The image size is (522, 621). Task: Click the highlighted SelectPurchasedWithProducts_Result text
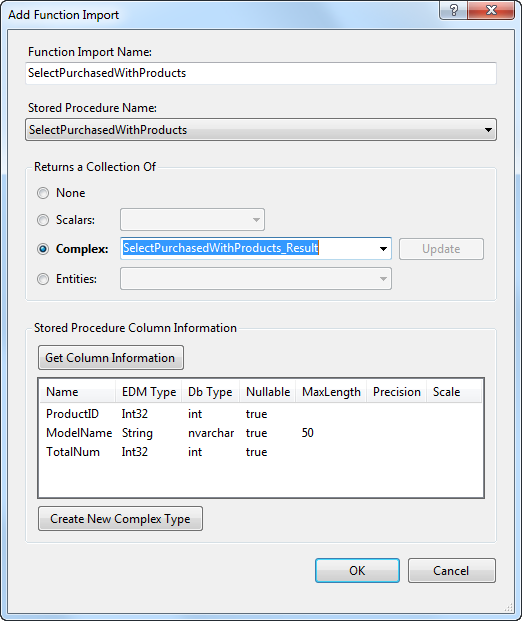coord(221,248)
